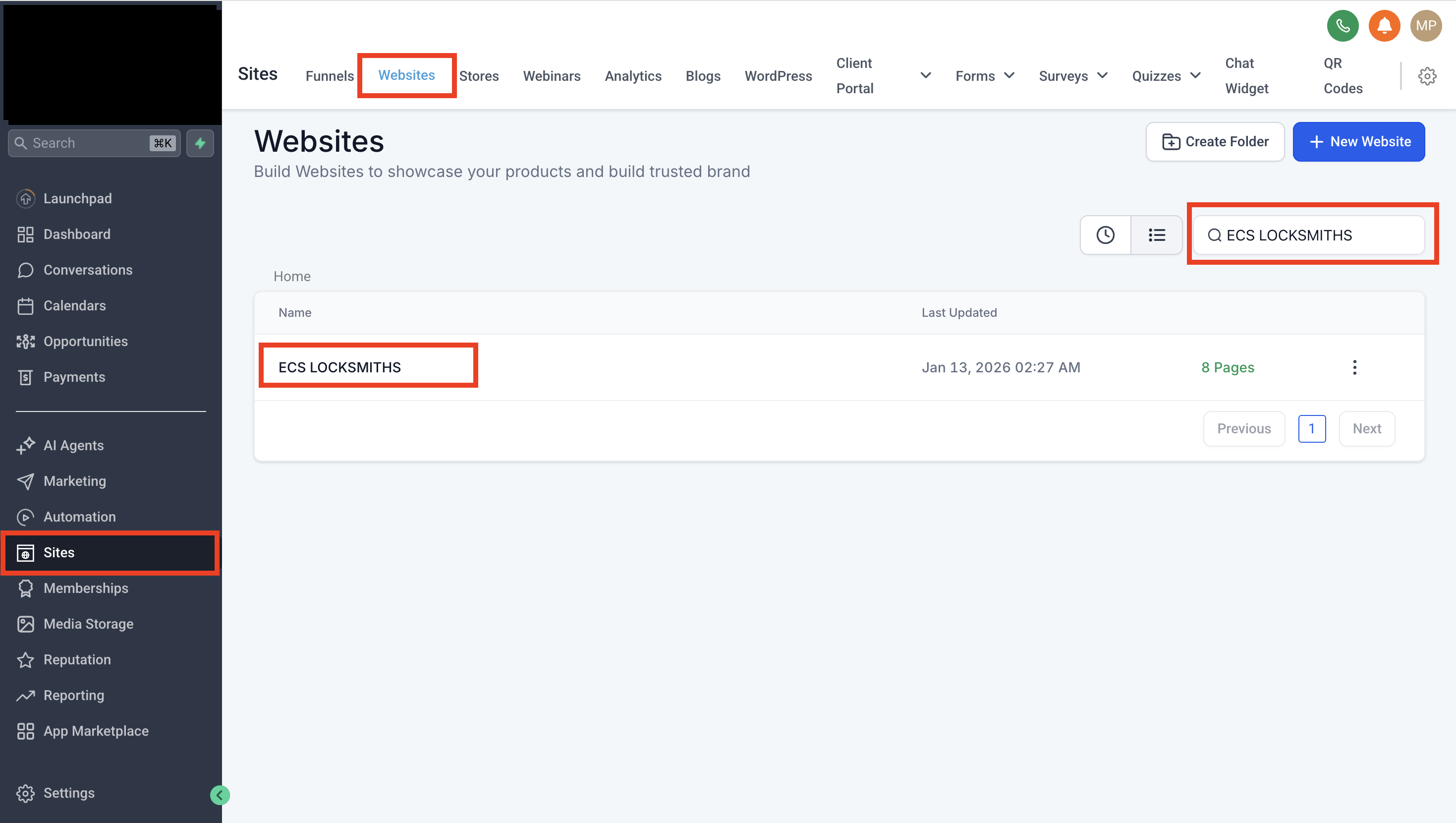This screenshot has width=1456, height=823.
Task: Collapse the left sidebar
Action: click(x=220, y=794)
